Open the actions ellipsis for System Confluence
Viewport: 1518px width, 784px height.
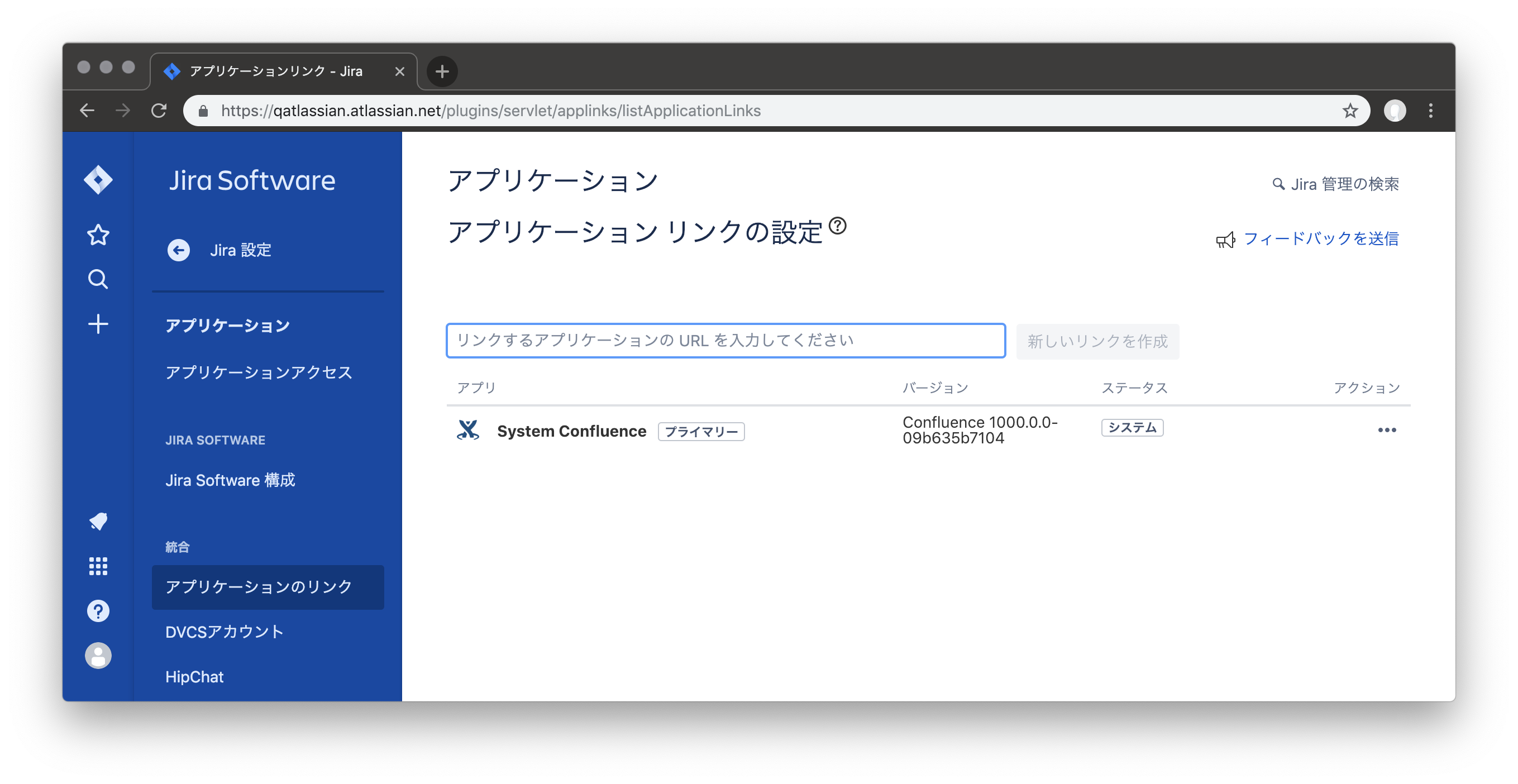[x=1387, y=430]
